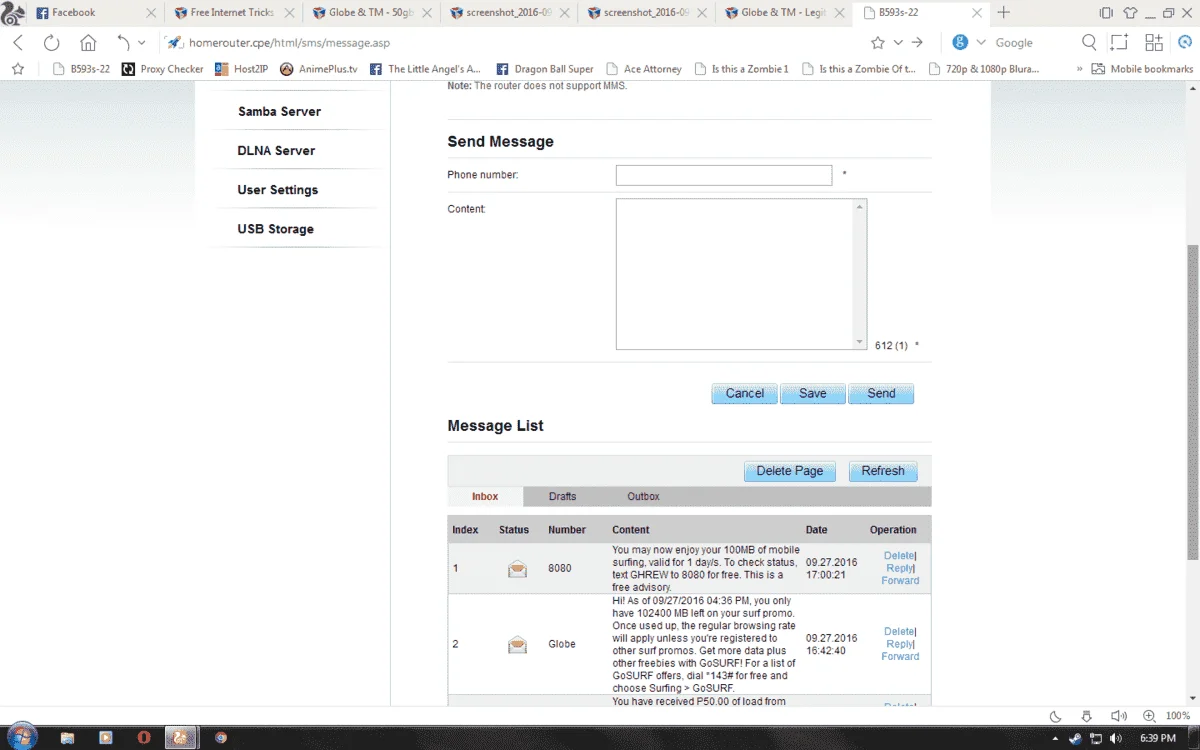Click the envelope icon for Globe message
Screen dimensions: 1200x750
[x=517, y=644]
